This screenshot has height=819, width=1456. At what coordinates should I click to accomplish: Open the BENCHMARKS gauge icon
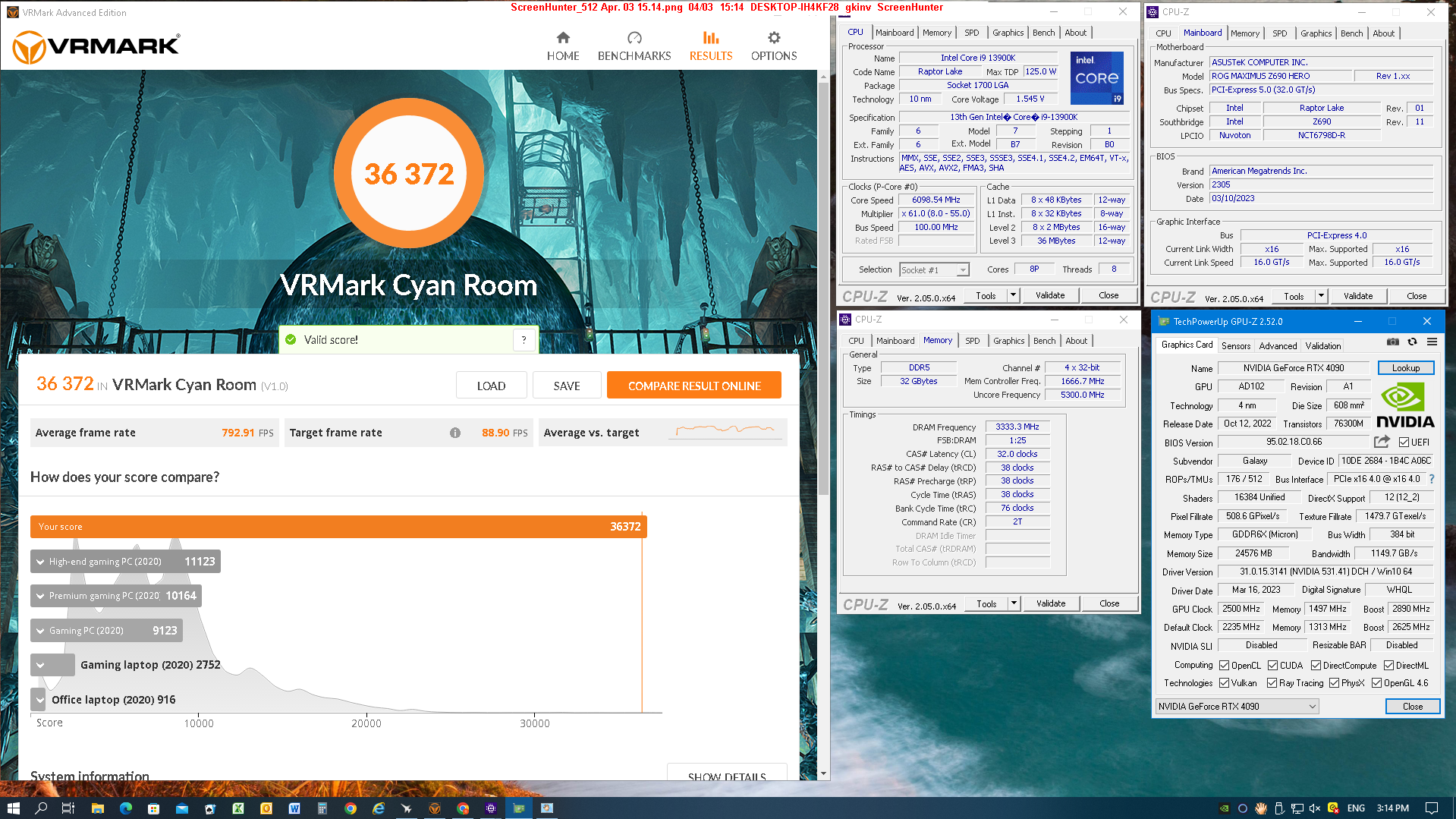point(634,38)
